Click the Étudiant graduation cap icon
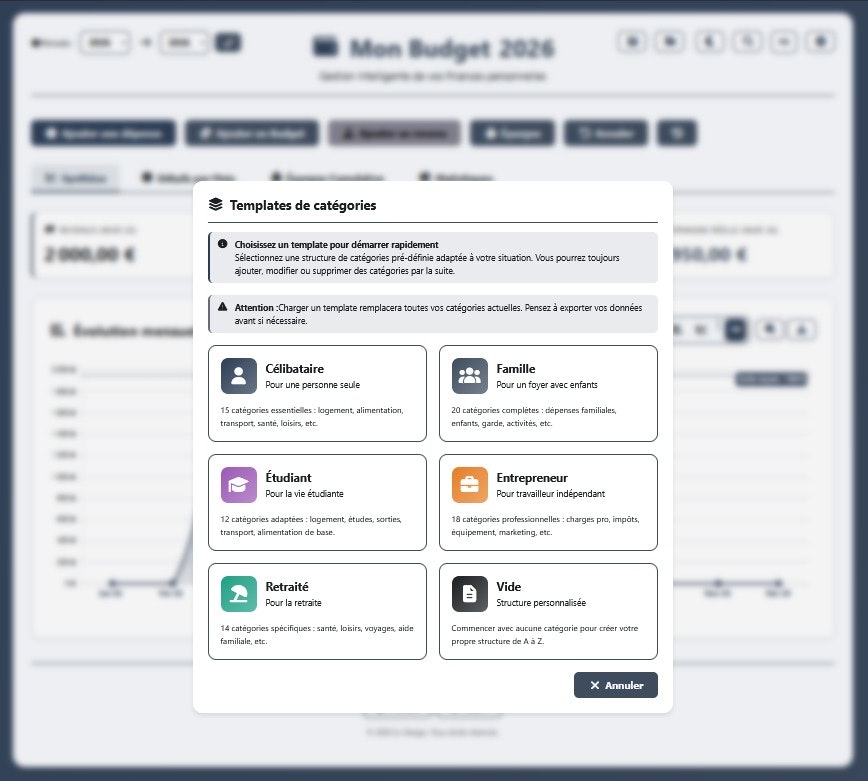This screenshot has width=868, height=781. pyautogui.click(x=239, y=485)
